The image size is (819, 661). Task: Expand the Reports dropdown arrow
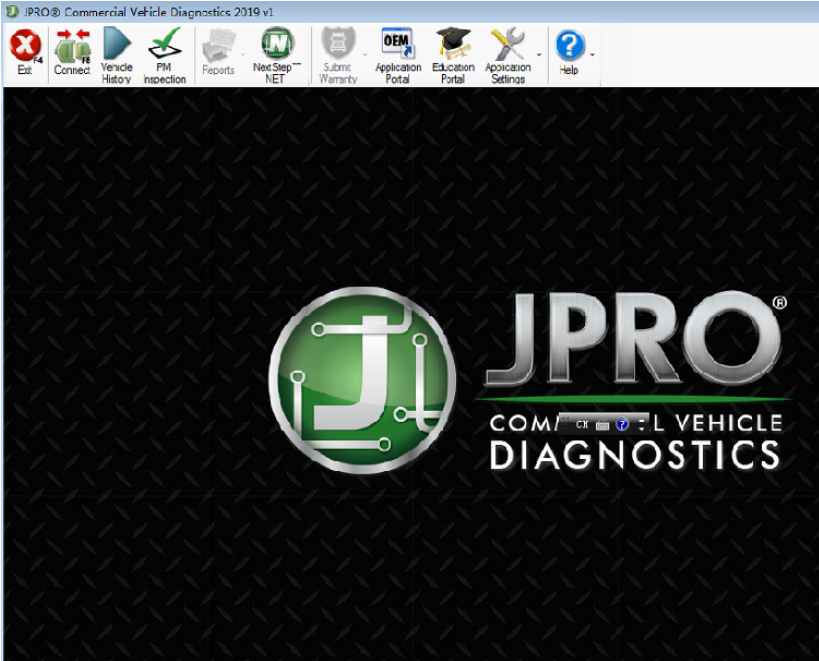(x=242, y=55)
